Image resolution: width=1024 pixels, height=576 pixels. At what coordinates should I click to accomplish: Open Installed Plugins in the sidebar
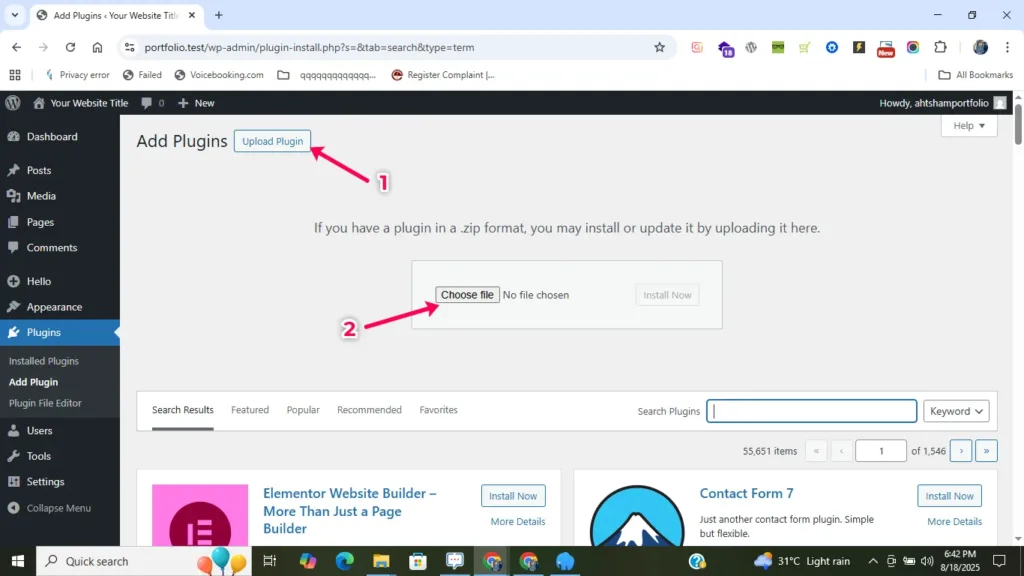pos(44,361)
